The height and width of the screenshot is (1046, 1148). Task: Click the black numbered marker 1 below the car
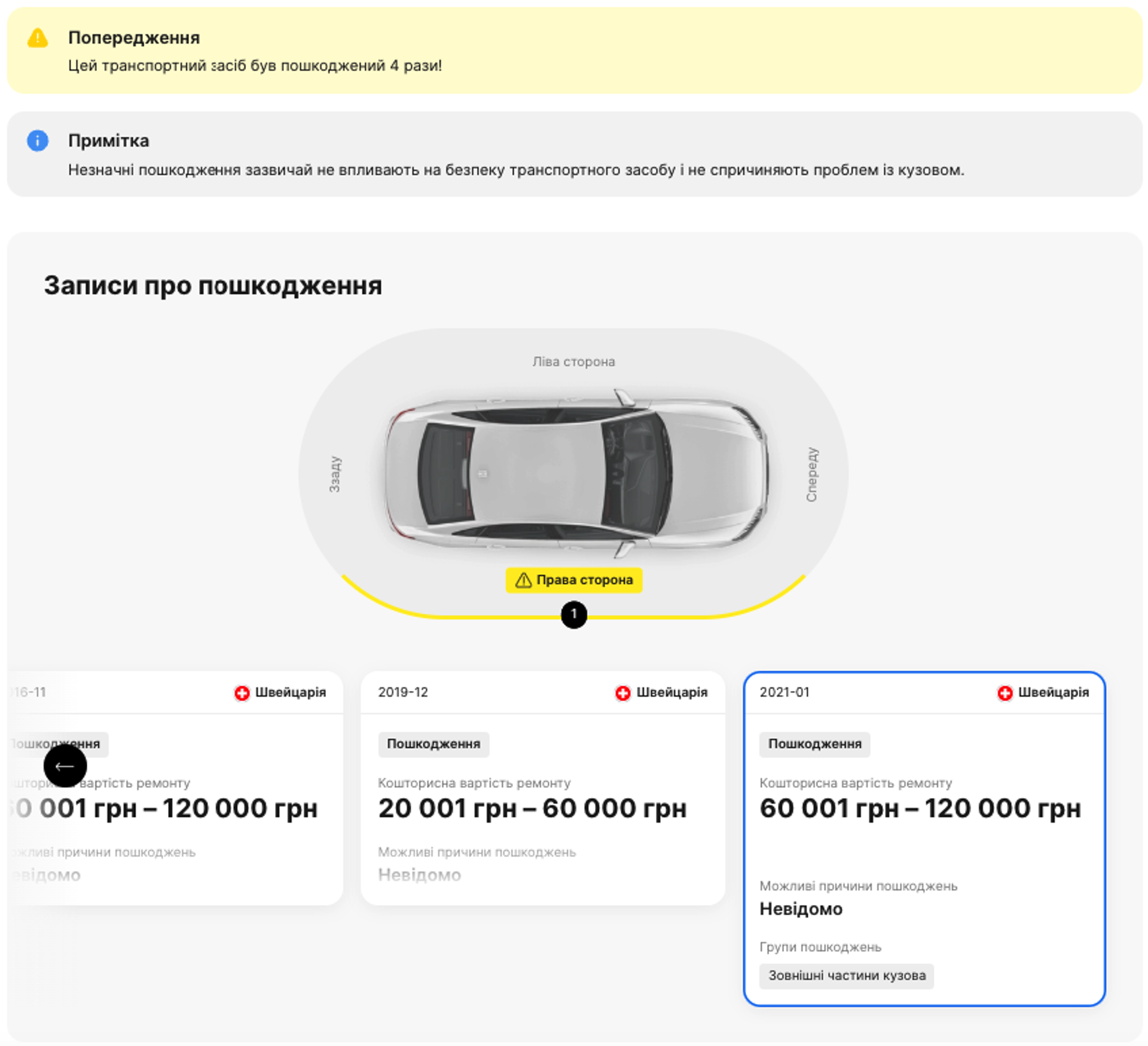(573, 613)
